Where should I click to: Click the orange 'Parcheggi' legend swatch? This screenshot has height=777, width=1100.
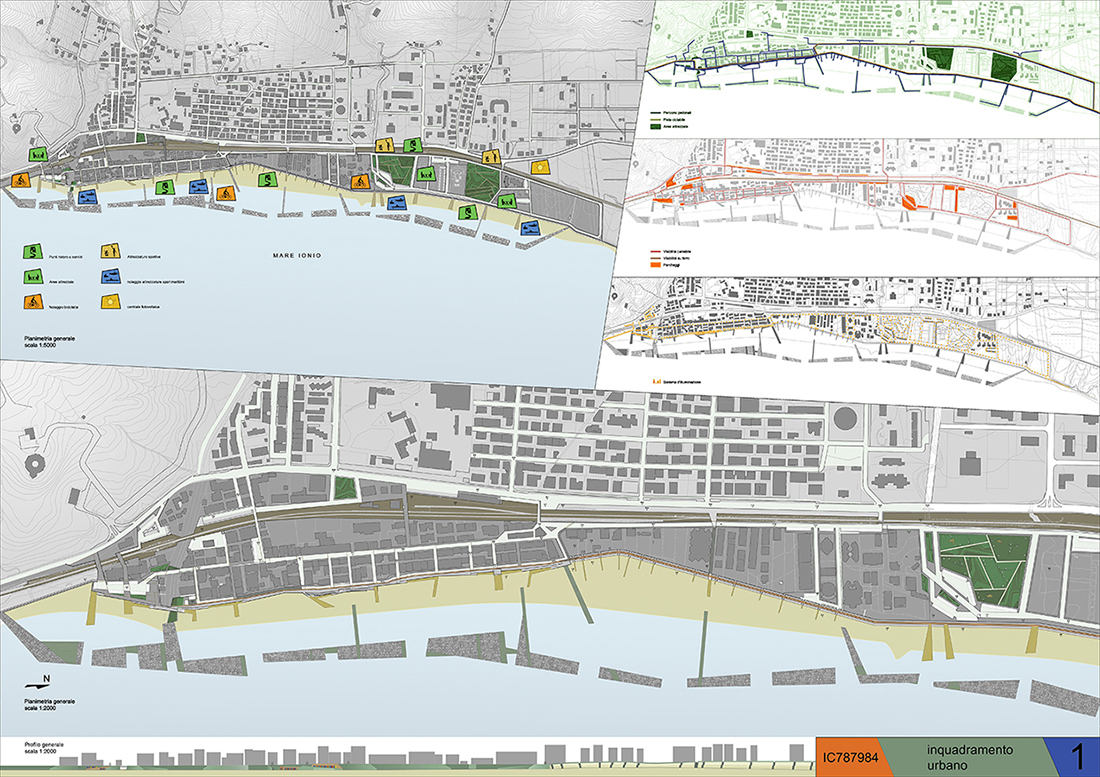[657, 265]
